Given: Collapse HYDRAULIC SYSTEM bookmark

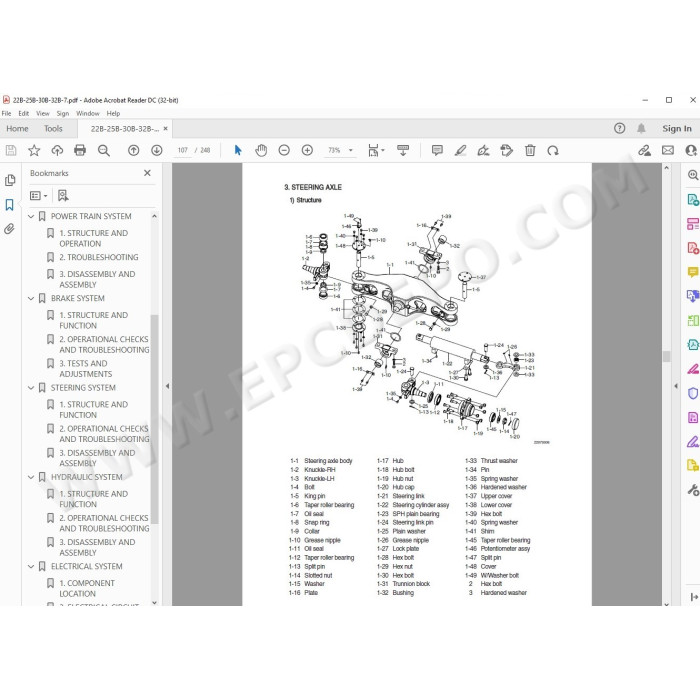Looking at the screenshot, I should (x=31, y=477).
